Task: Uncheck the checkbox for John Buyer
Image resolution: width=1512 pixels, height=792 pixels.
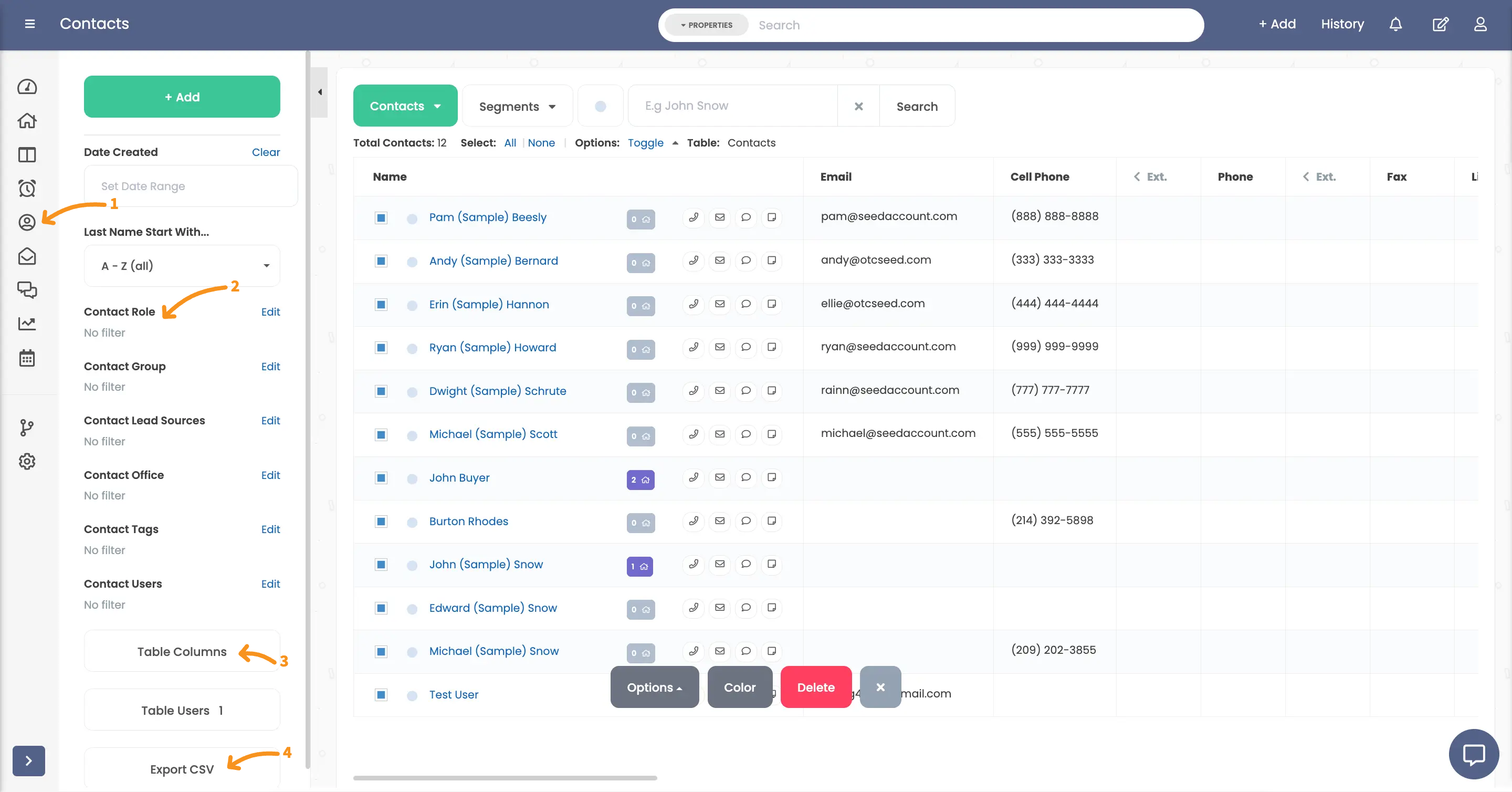Action: tap(381, 478)
